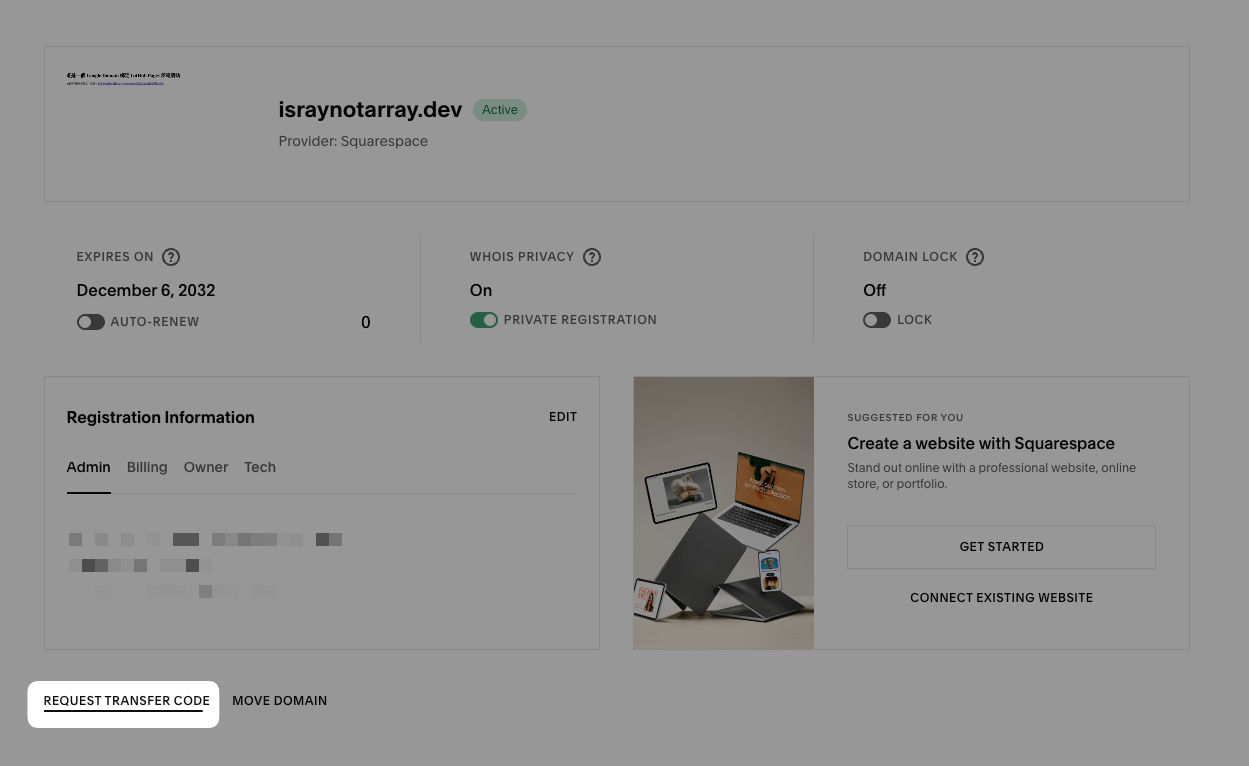Enable the domain Lock toggle
The image size is (1249, 766).
point(877,320)
